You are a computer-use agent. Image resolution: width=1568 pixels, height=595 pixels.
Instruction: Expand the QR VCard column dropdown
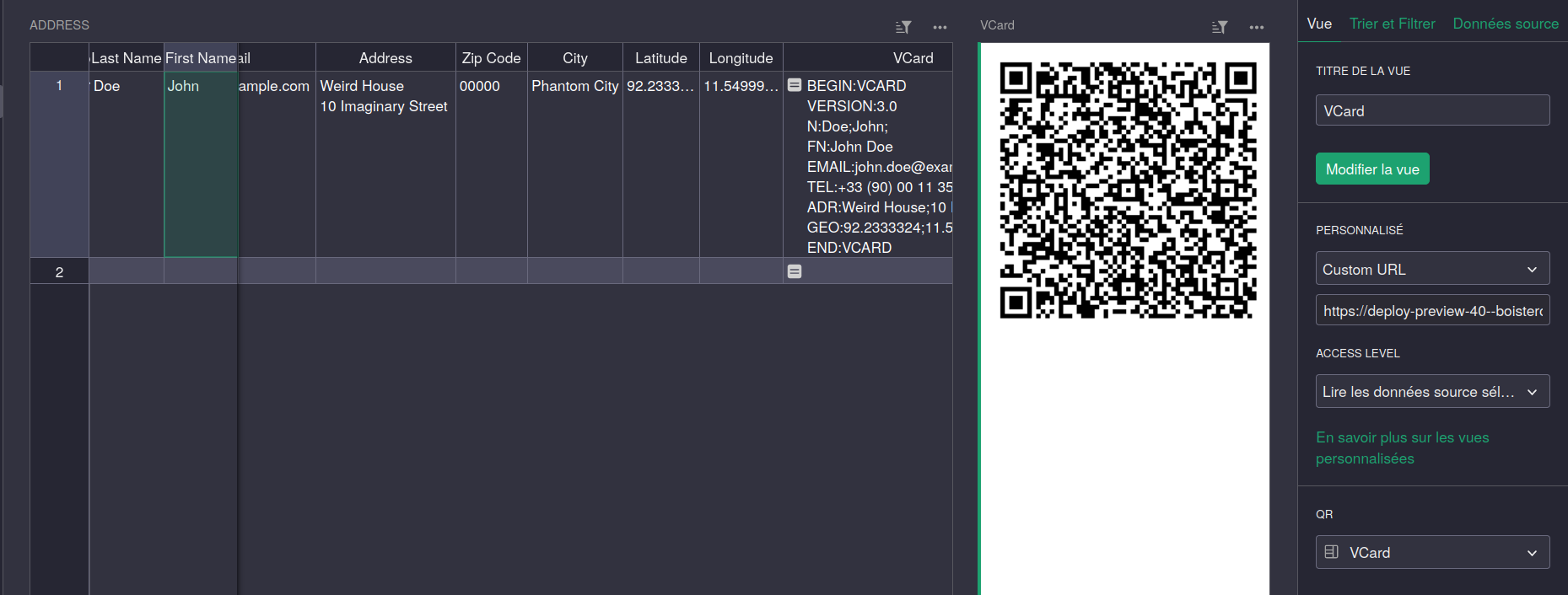pyautogui.click(x=1432, y=553)
